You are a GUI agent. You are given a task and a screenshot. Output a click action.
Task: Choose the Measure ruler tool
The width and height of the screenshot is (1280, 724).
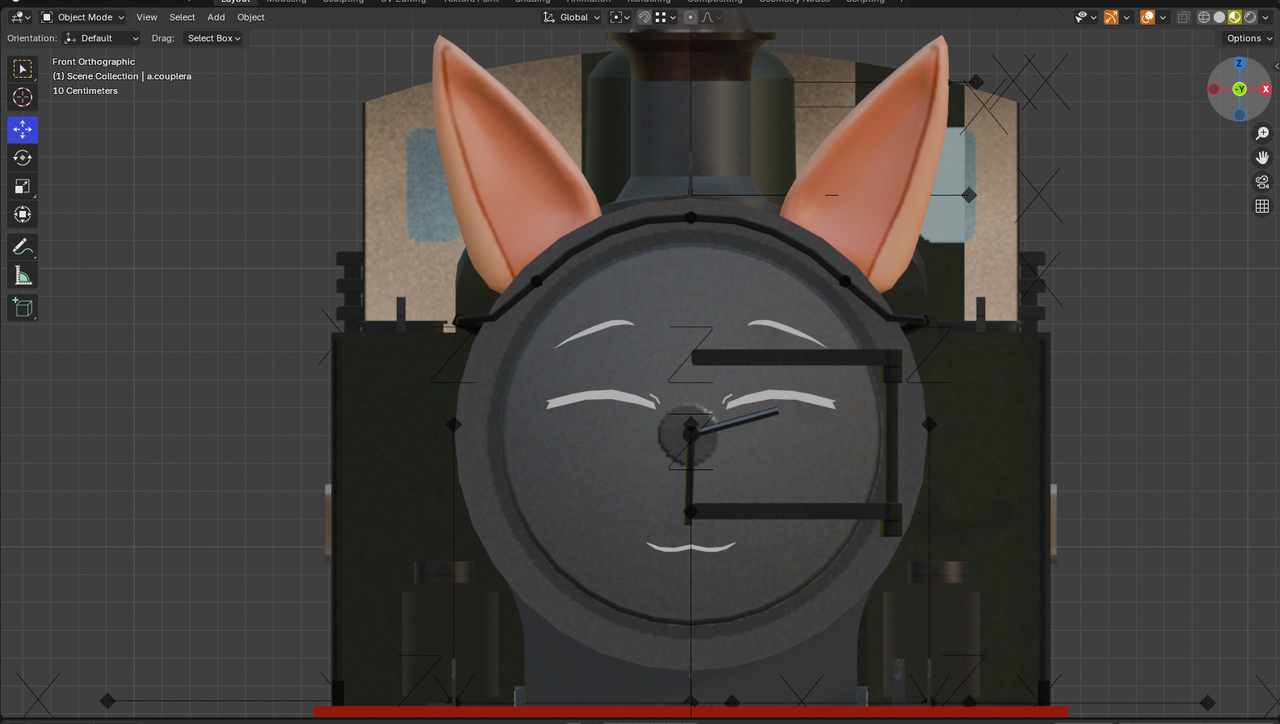[x=22, y=275]
